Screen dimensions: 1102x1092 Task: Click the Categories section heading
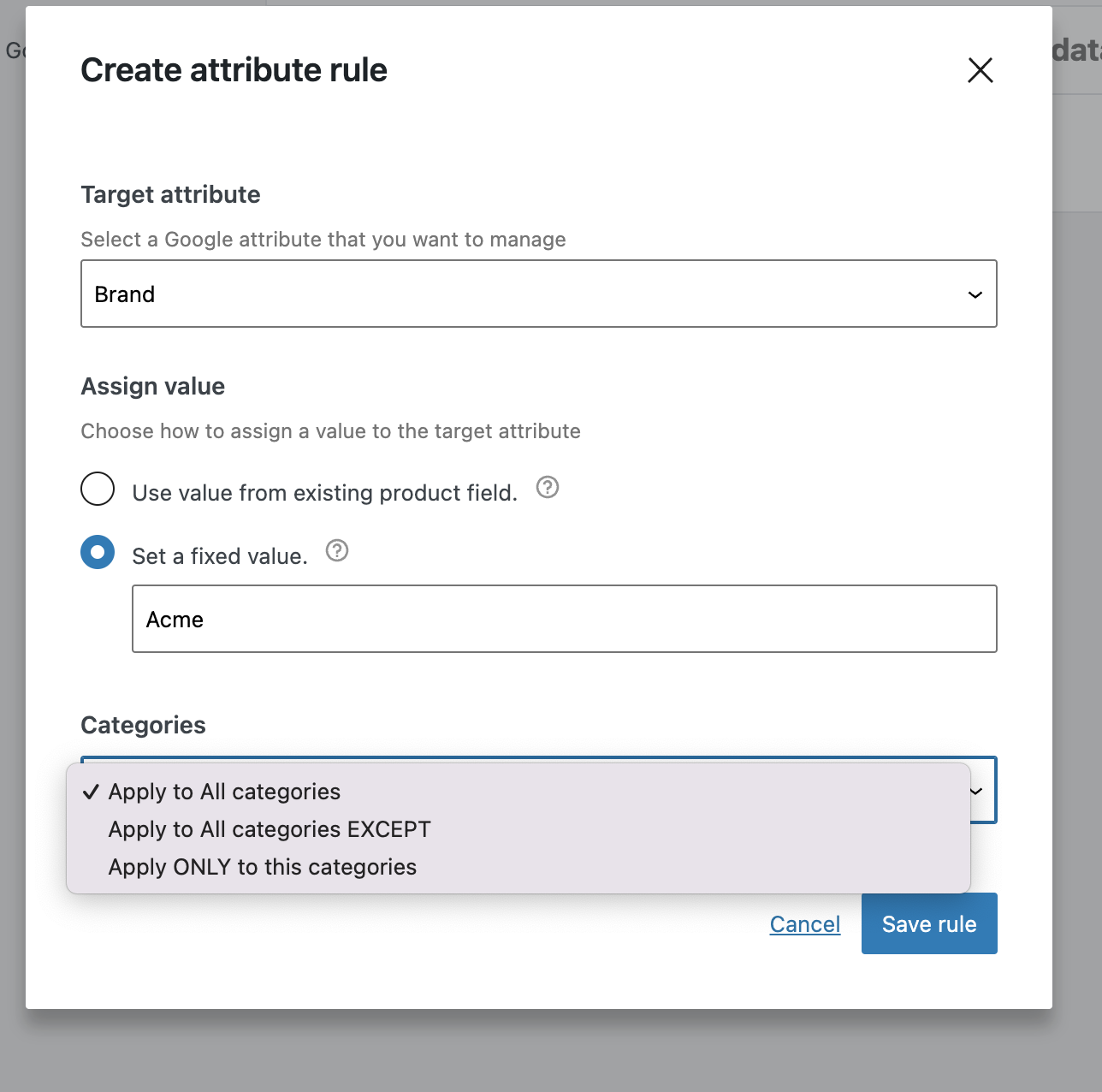(143, 725)
